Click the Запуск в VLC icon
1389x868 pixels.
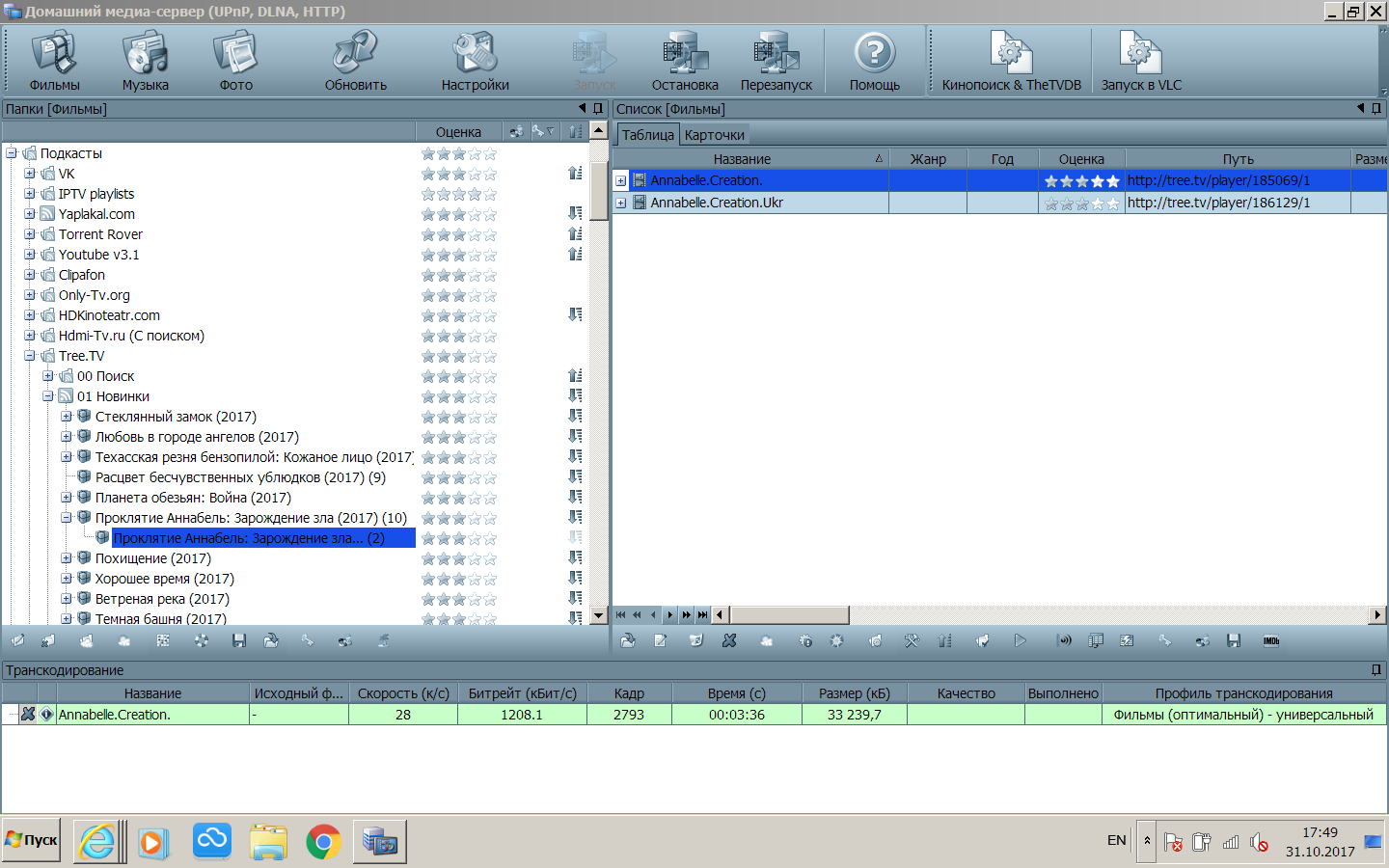point(1141,61)
